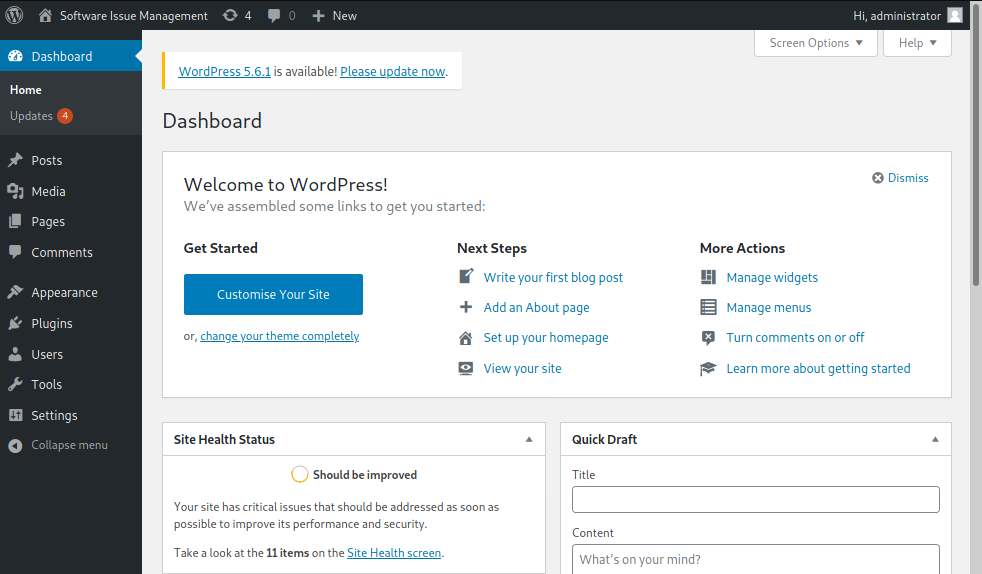Click the New label in the admin bar
The height and width of the screenshot is (574, 982).
point(344,16)
